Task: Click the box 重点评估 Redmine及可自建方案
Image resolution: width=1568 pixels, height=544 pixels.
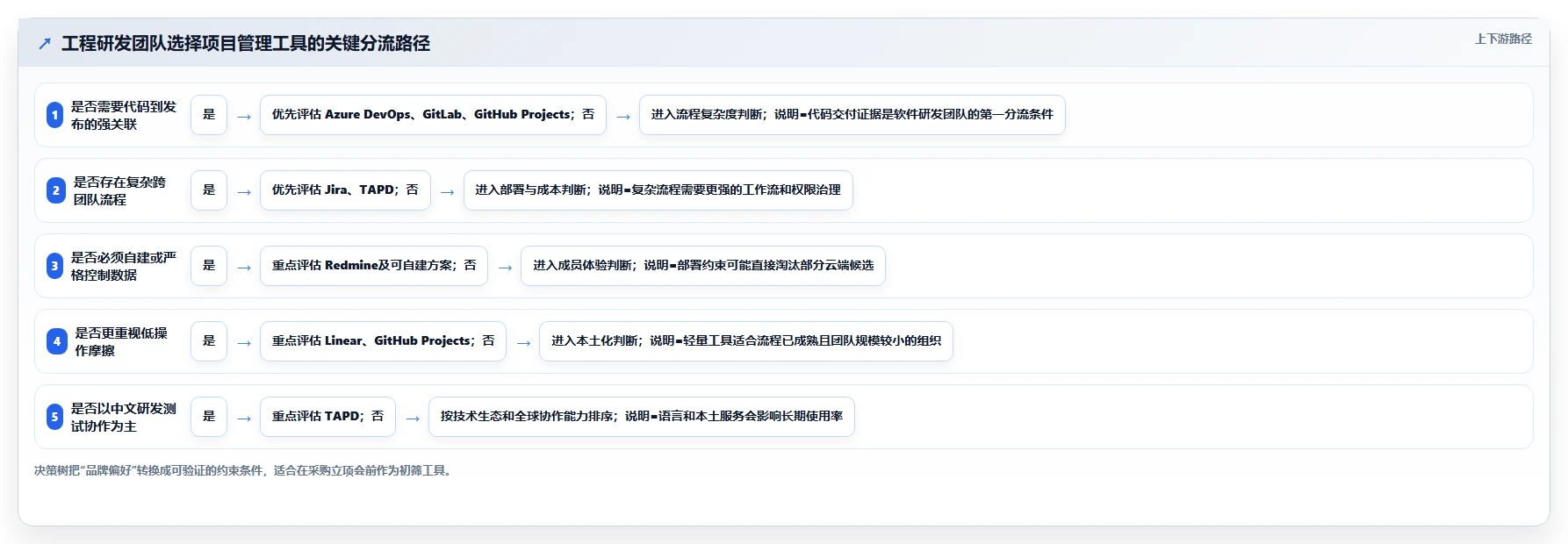Action: point(374,266)
